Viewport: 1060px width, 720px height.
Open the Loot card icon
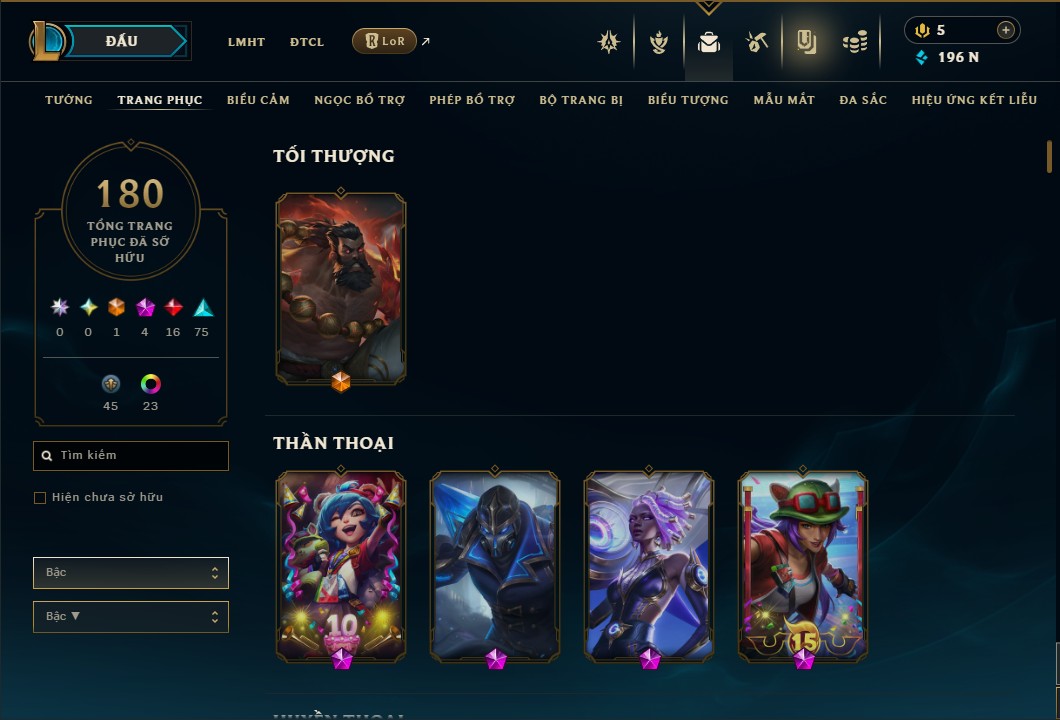806,43
